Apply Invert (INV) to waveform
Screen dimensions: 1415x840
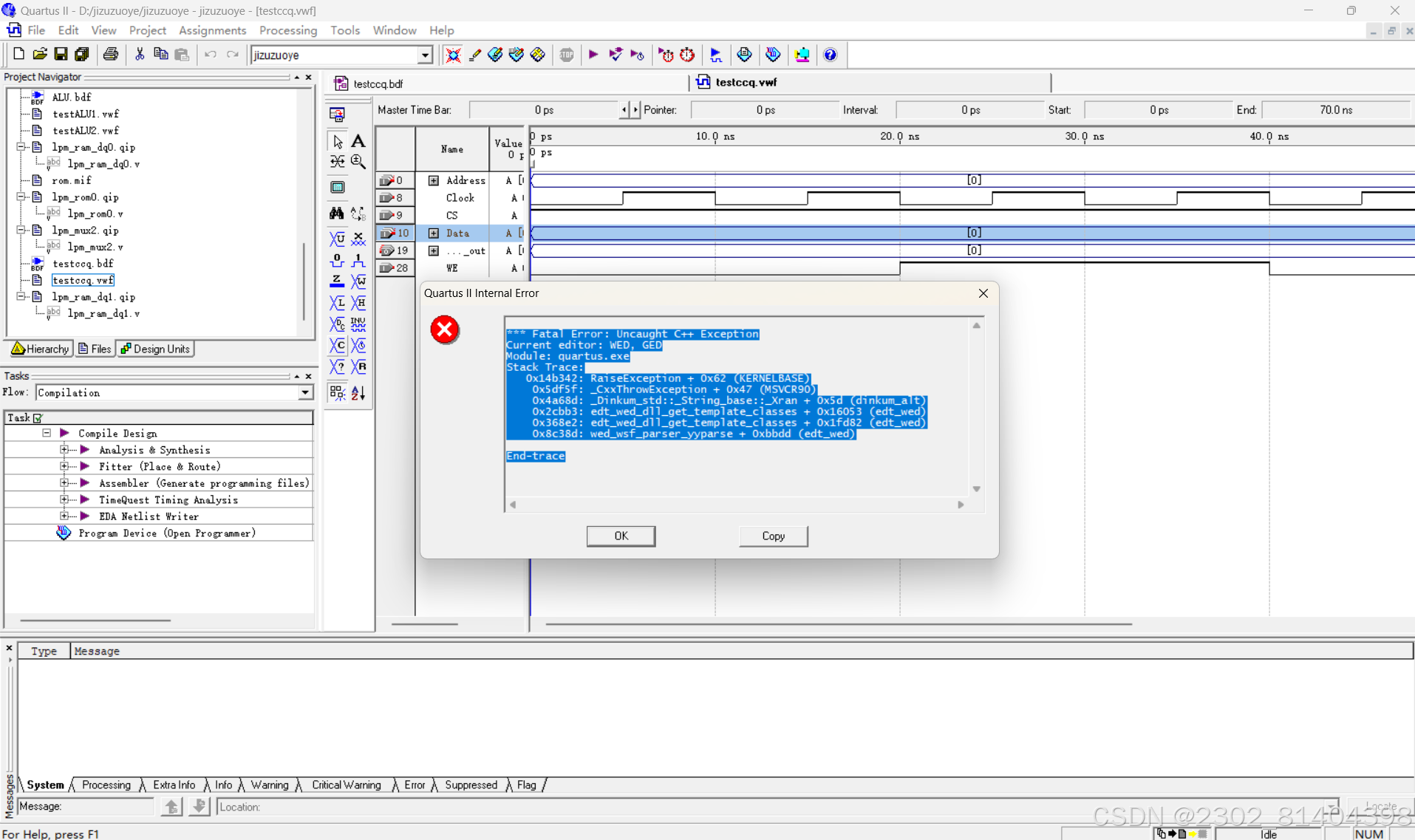pyautogui.click(x=358, y=324)
